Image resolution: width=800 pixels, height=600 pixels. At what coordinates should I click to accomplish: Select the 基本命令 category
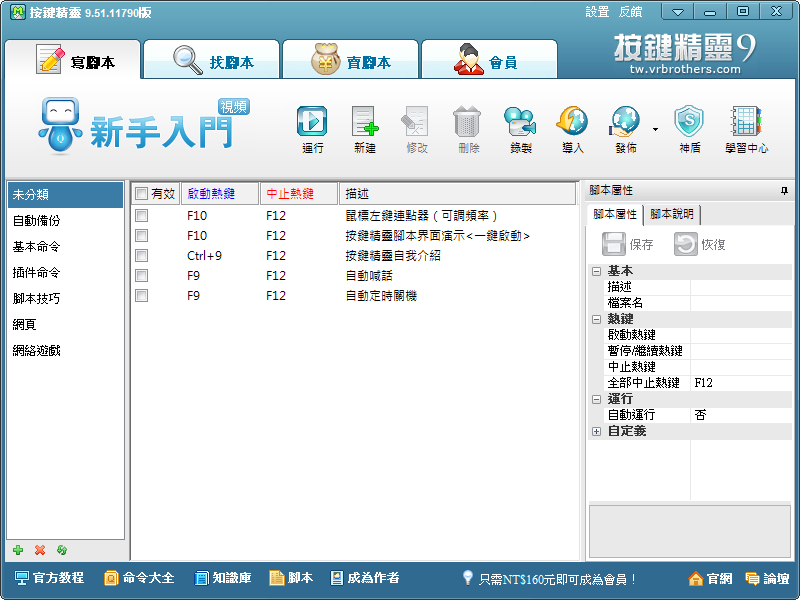65,246
